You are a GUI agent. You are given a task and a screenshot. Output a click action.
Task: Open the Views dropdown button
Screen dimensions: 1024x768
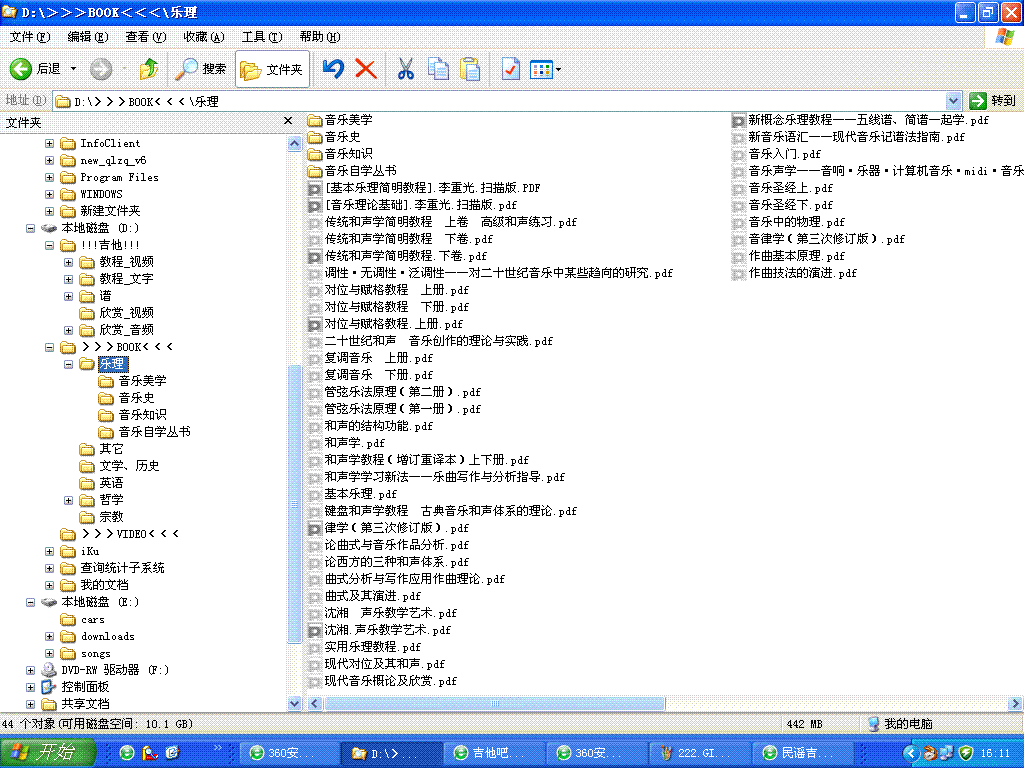(x=545, y=69)
